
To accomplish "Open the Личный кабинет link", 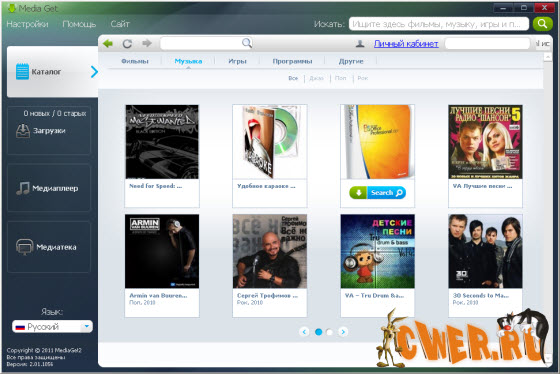I will (406, 44).
